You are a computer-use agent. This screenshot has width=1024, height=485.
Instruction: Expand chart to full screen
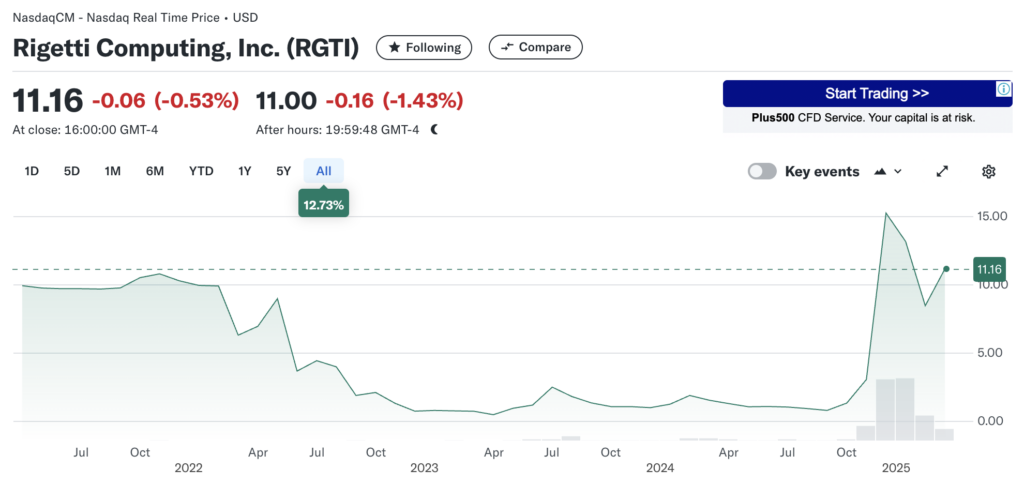942,171
